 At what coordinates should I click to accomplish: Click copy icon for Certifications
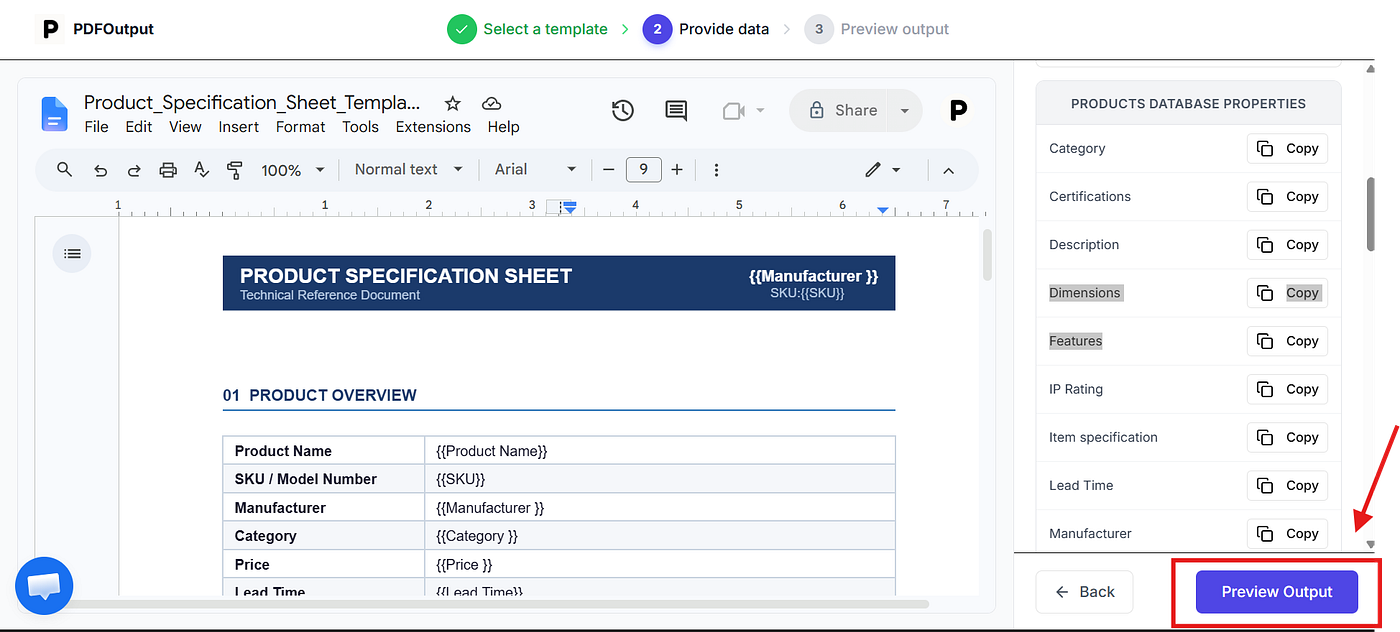pyautogui.click(x=1265, y=196)
